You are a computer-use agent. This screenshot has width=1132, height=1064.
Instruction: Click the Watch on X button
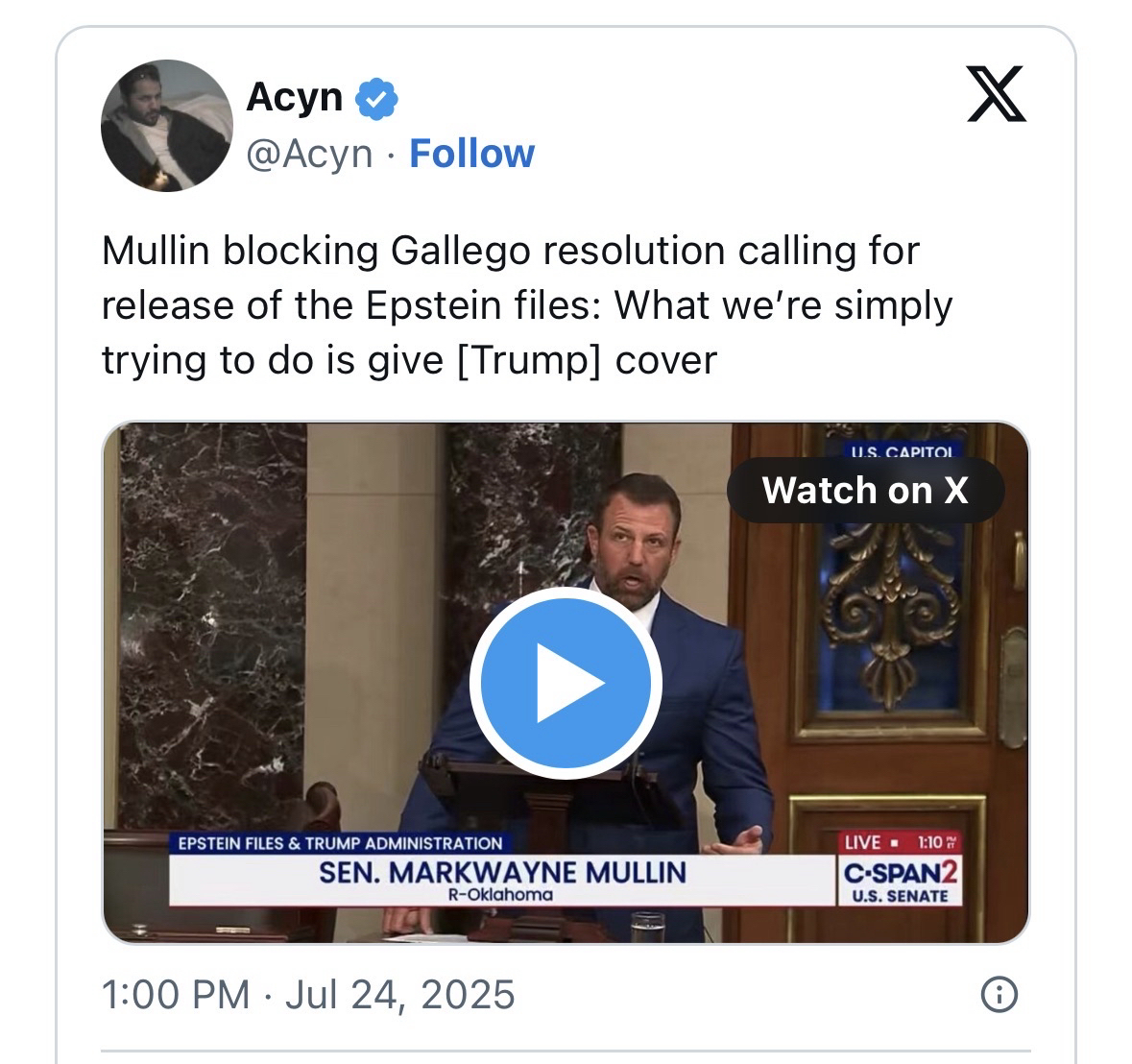[865, 491]
